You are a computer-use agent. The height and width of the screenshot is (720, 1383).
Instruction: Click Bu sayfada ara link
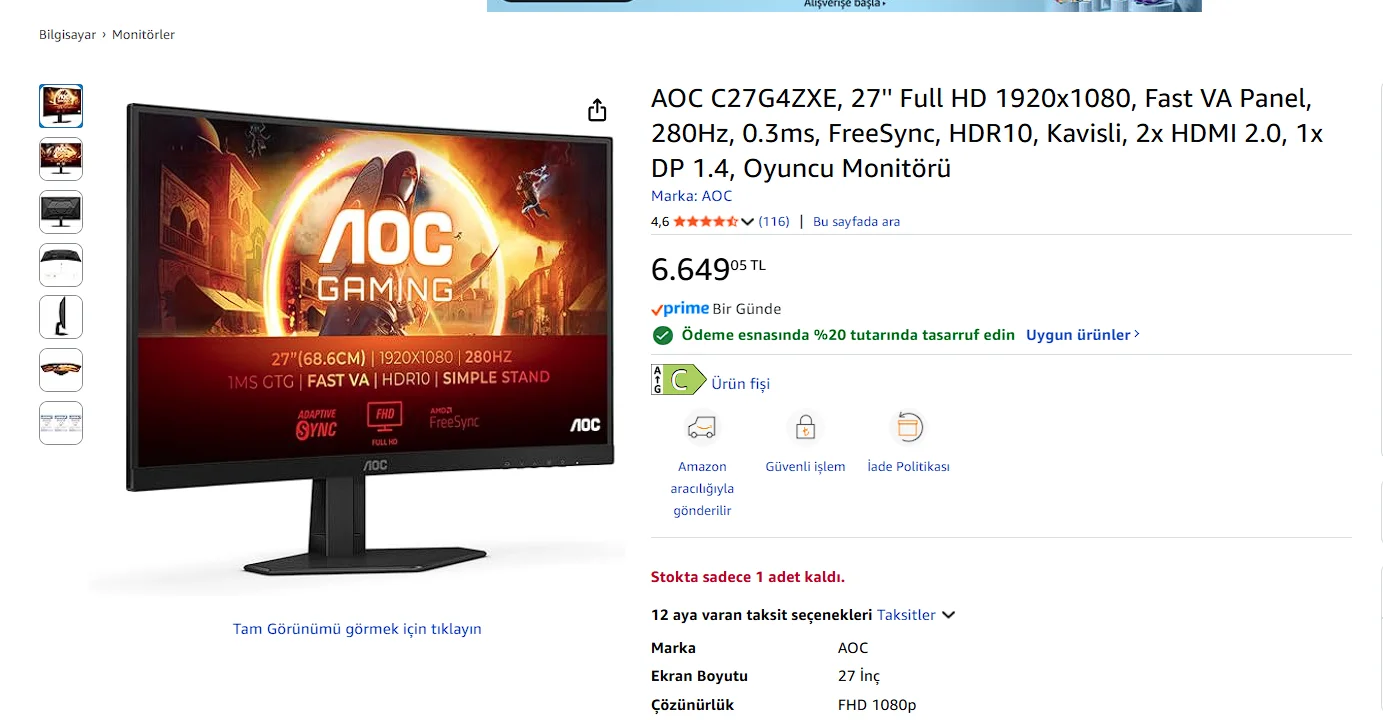pyautogui.click(x=856, y=222)
